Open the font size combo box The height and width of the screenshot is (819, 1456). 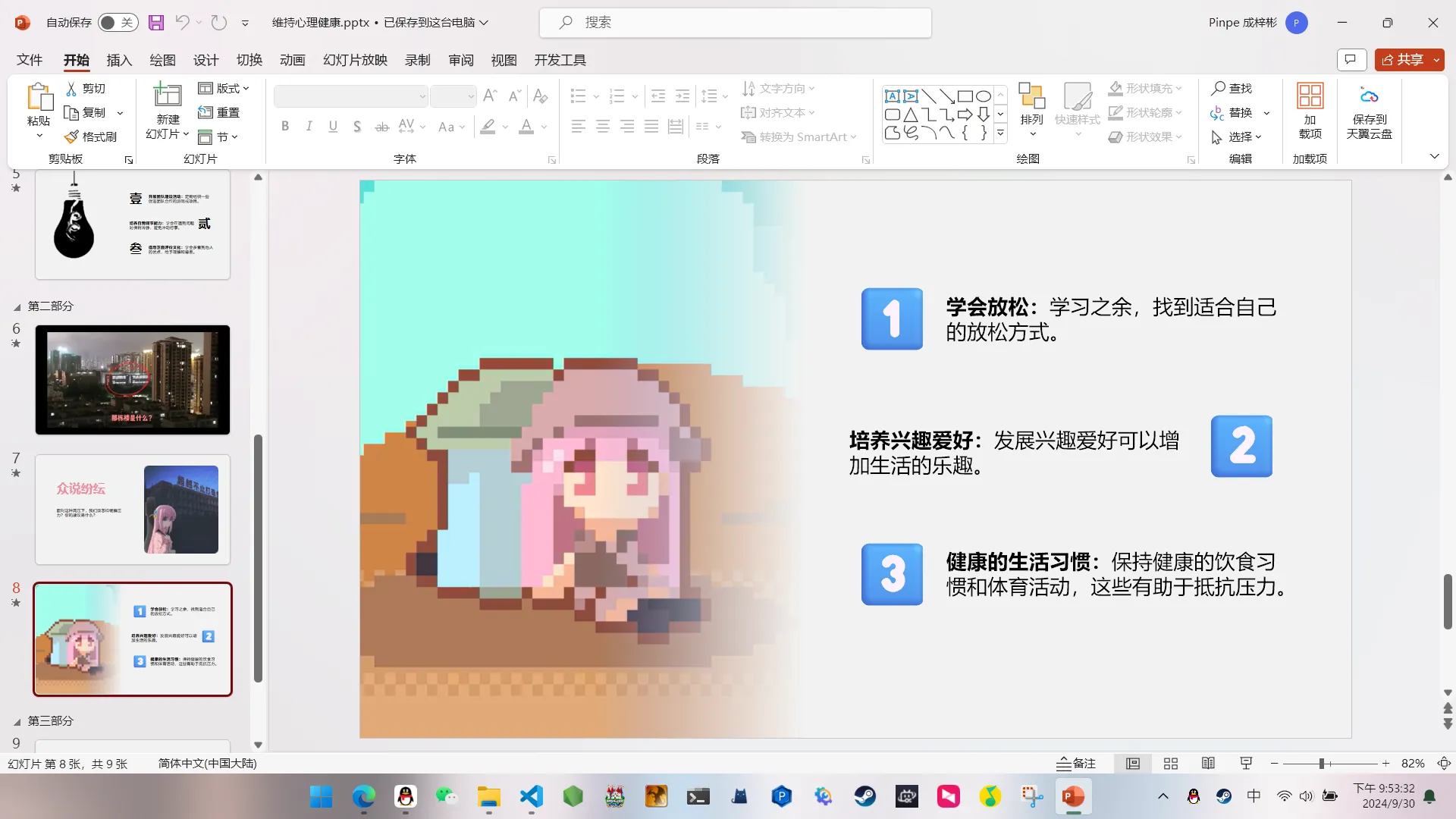point(453,96)
